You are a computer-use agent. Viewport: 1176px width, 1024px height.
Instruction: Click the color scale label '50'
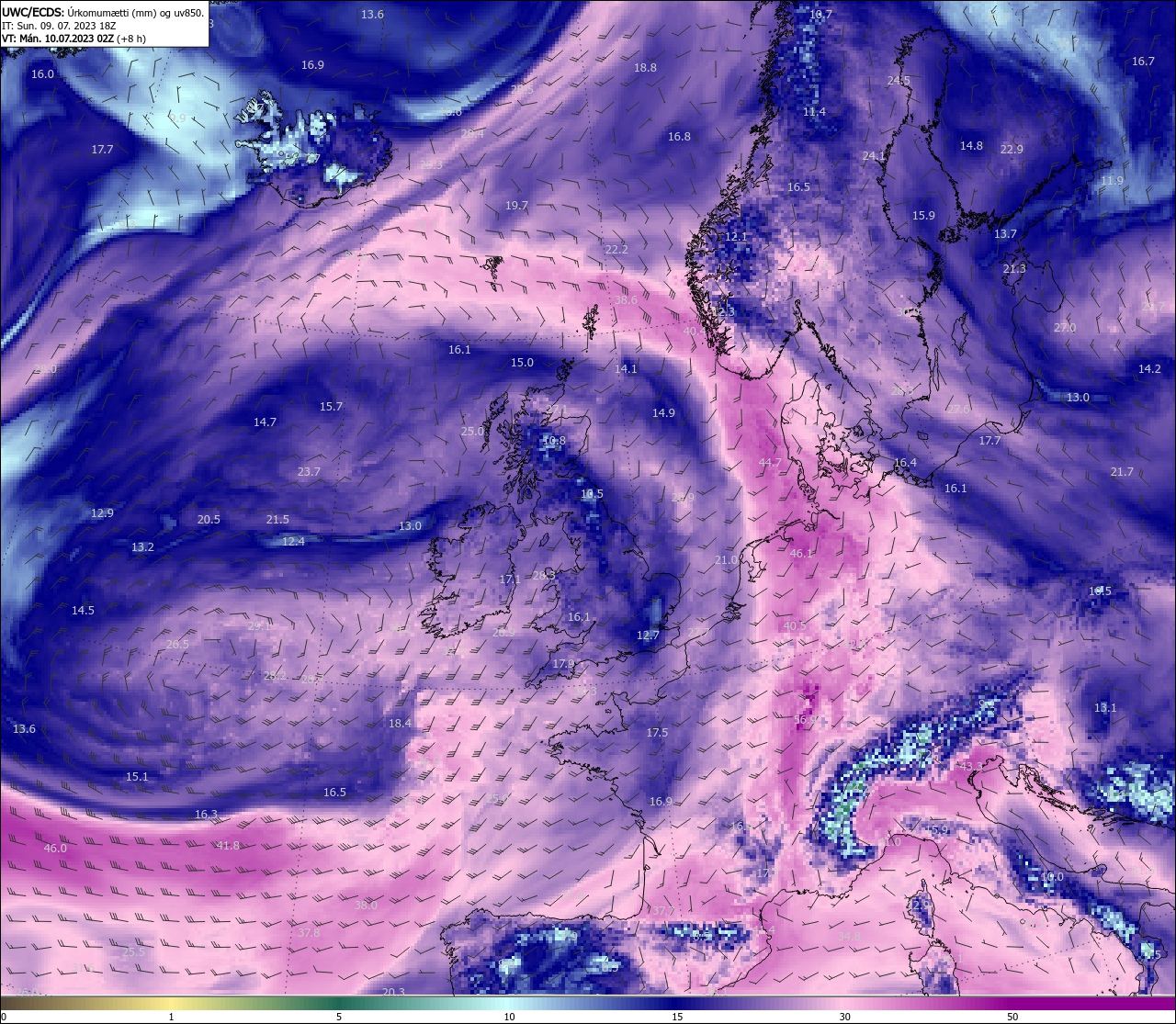[x=1012, y=1017]
